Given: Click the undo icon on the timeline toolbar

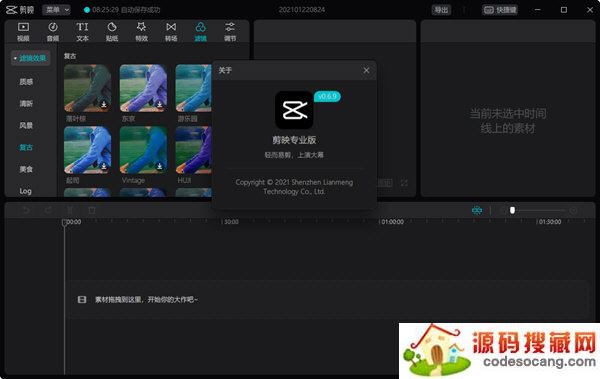Looking at the screenshot, I should coord(26,210).
